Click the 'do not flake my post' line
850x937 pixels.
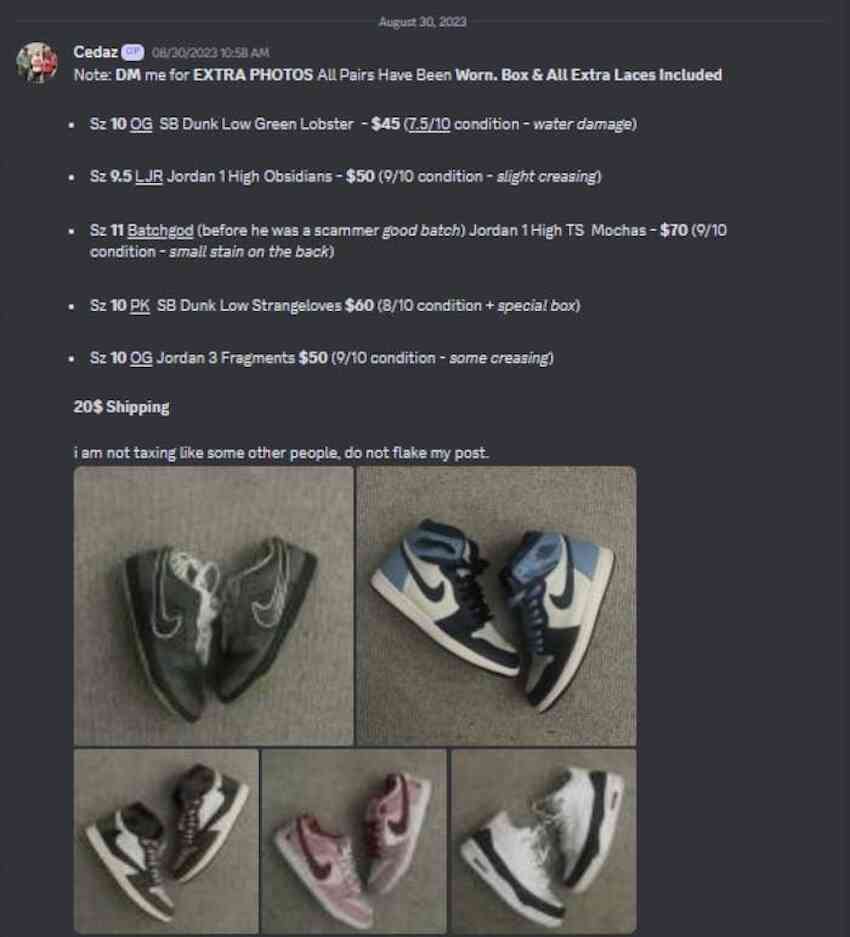281,452
